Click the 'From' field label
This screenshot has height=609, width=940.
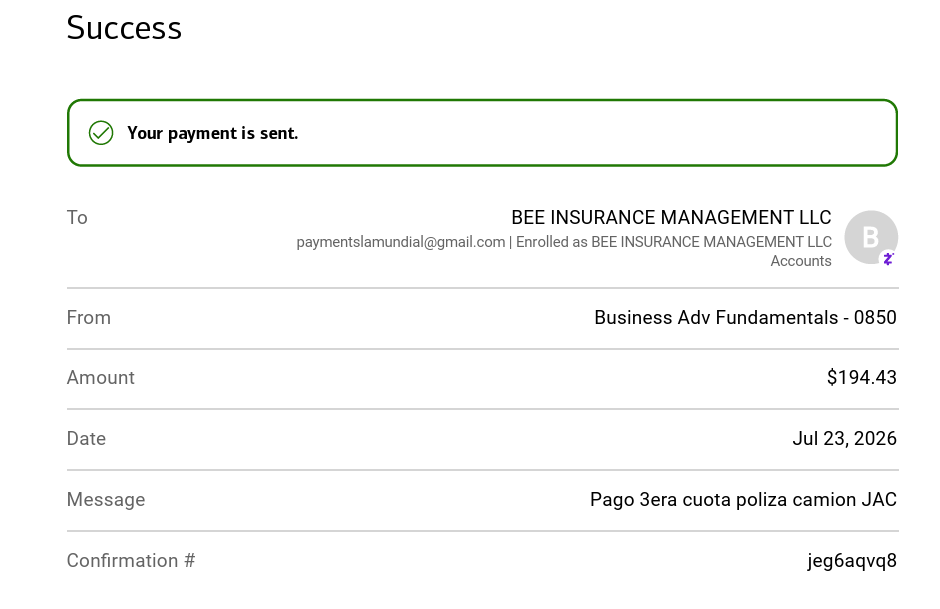(x=89, y=318)
